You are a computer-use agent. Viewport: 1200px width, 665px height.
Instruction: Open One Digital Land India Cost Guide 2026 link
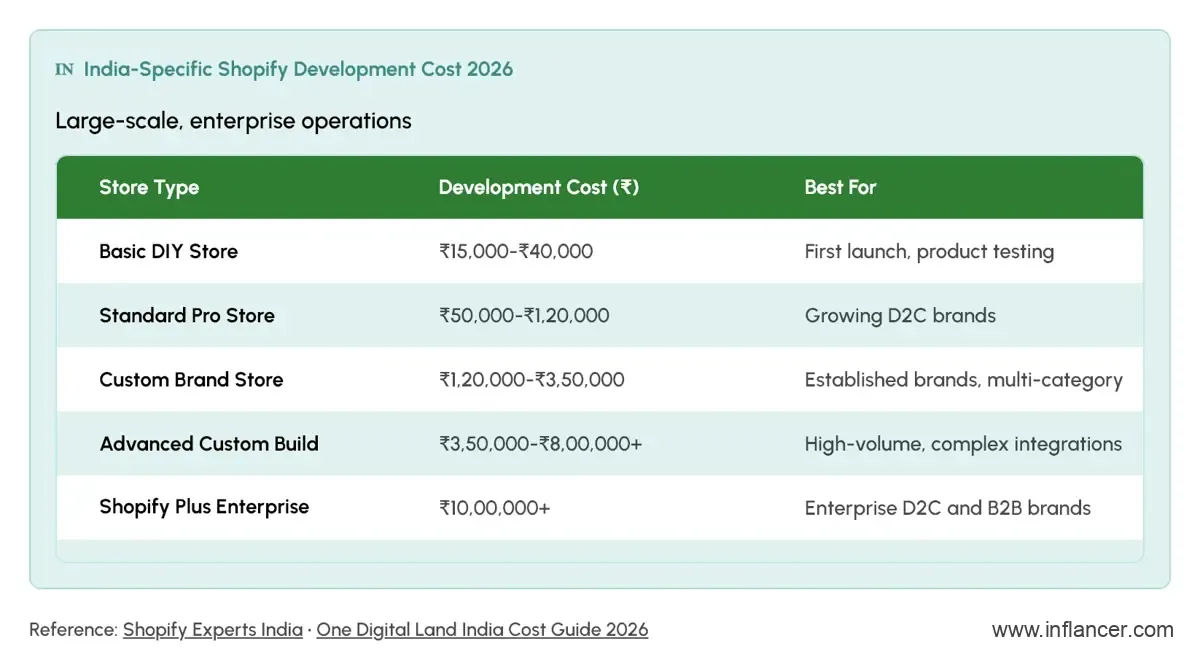[482, 630]
